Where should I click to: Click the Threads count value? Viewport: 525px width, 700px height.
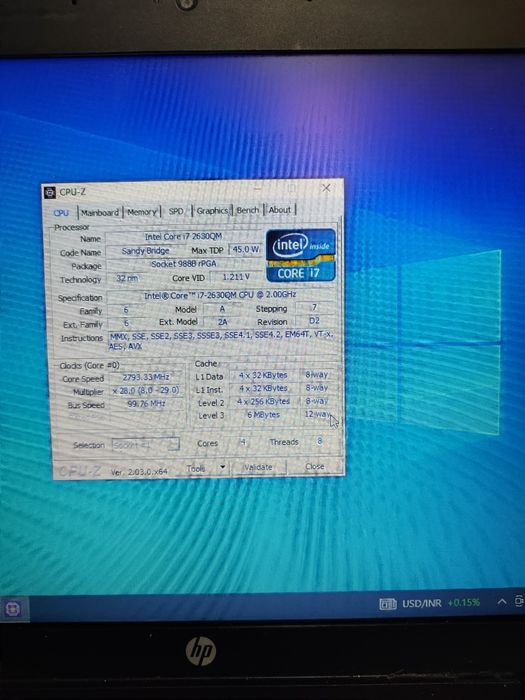coord(320,441)
